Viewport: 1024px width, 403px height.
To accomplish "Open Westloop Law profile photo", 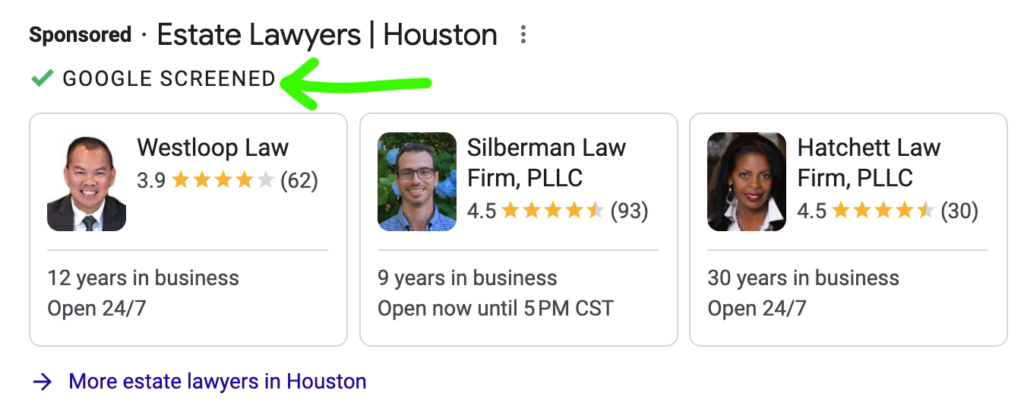I will click(86, 182).
